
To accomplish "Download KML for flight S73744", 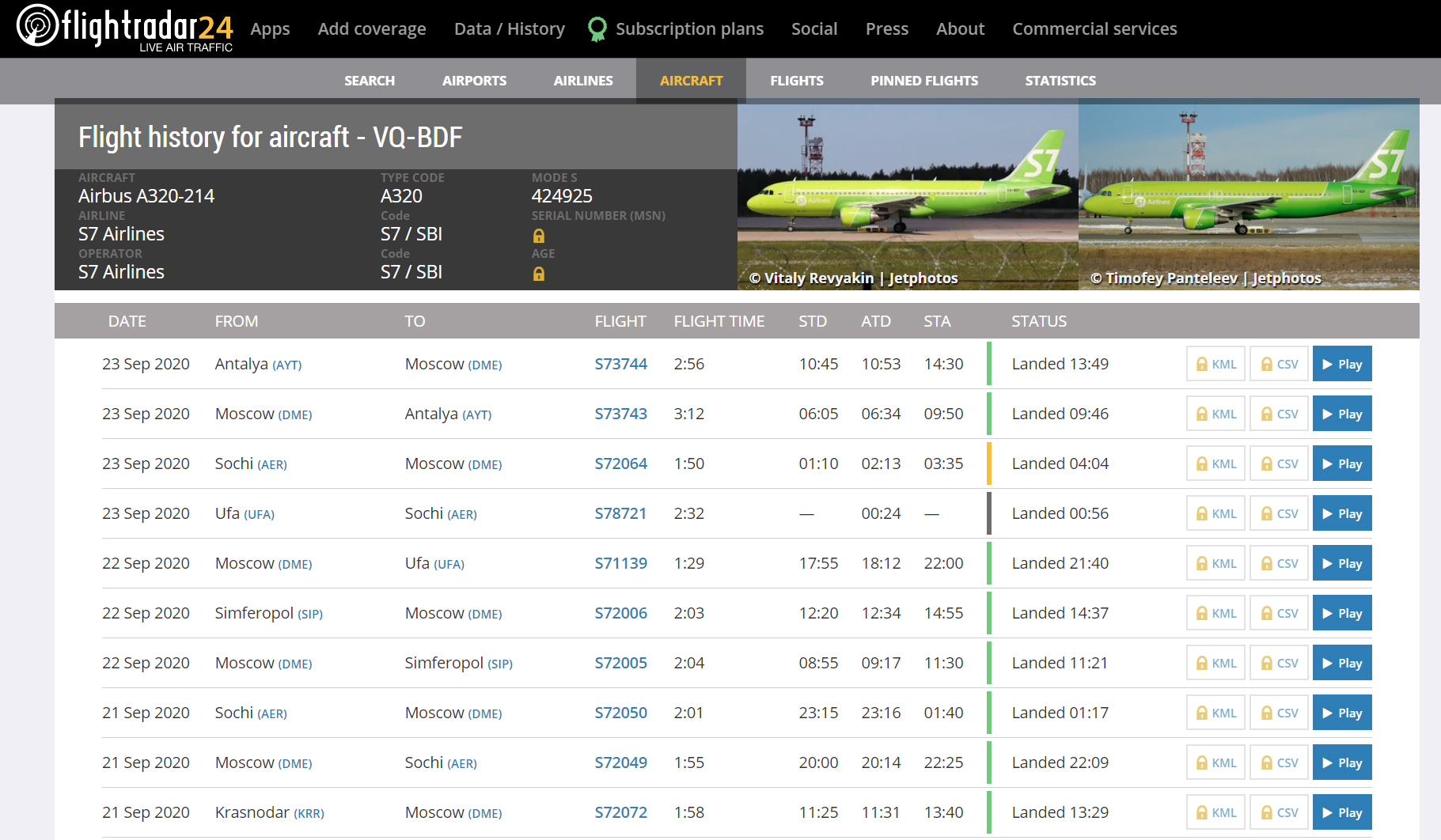I will click(x=1215, y=364).
